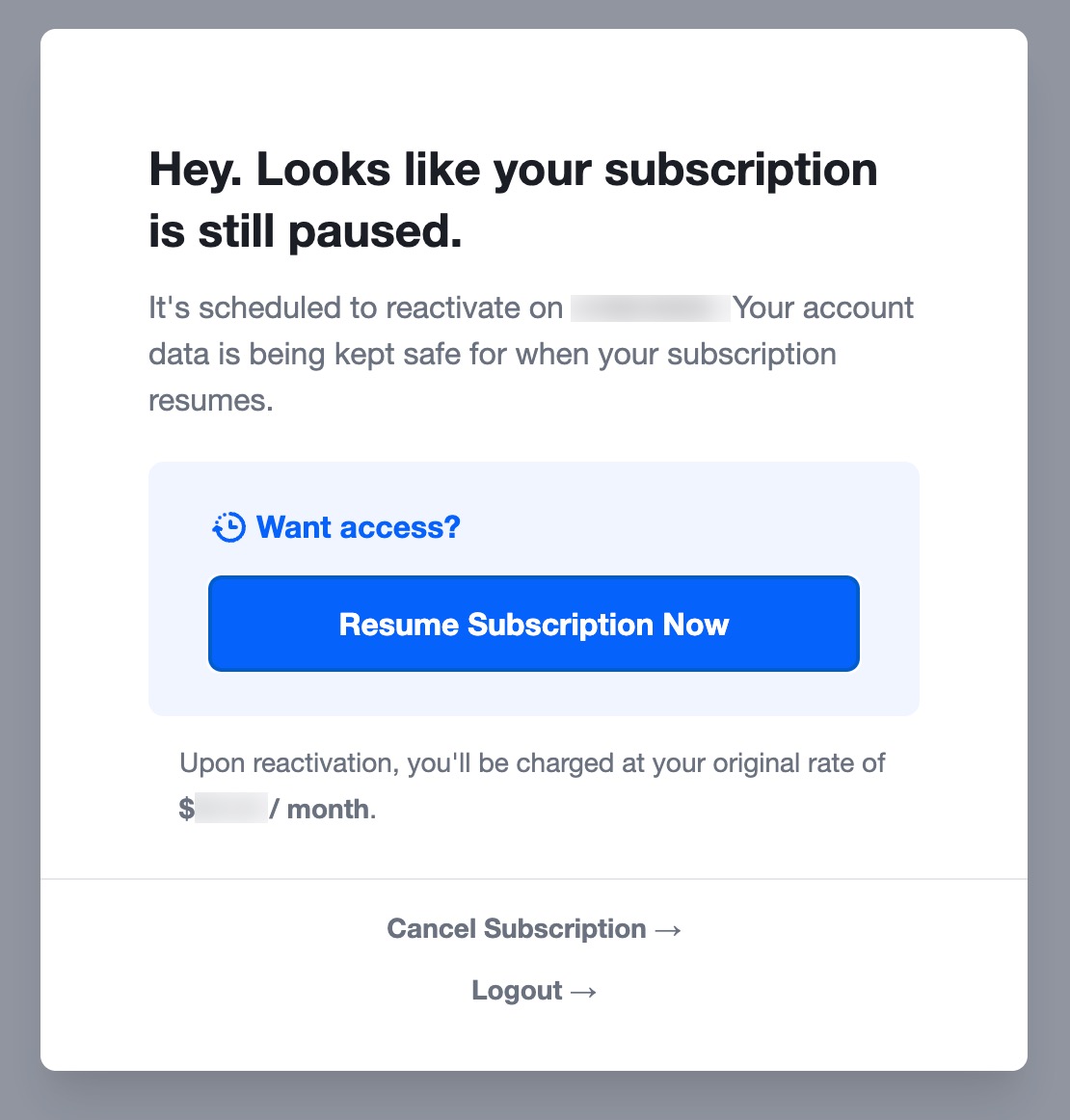Click the blurred reactivation date

pos(650,307)
